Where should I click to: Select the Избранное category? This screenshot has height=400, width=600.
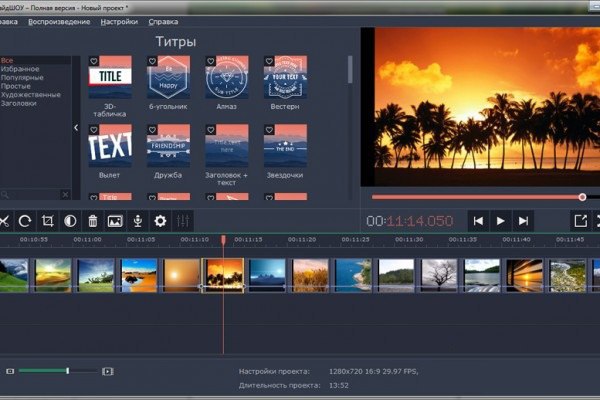(x=20, y=69)
